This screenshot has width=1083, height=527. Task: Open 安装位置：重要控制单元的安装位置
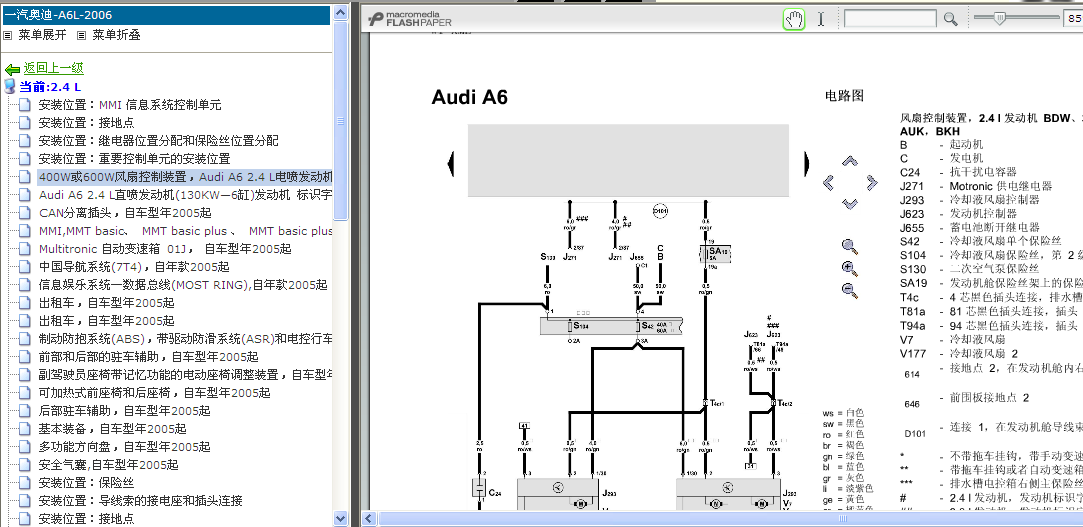[135, 159]
